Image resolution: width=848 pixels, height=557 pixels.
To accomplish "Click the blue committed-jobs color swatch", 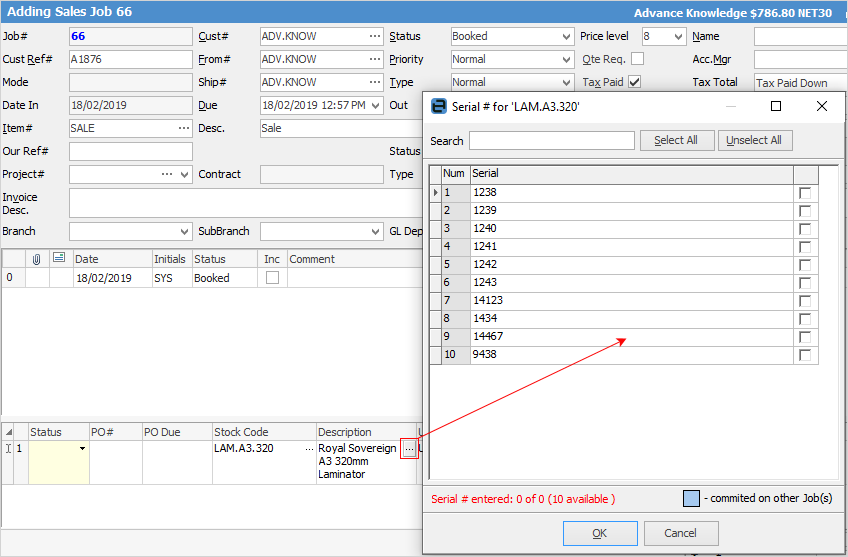I will [691, 498].
